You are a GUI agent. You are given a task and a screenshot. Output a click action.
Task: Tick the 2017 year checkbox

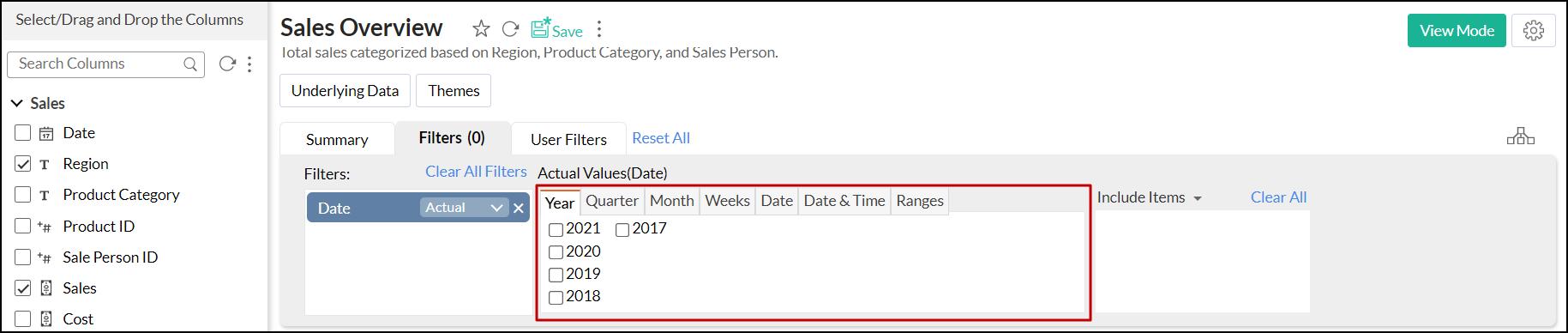622,229
